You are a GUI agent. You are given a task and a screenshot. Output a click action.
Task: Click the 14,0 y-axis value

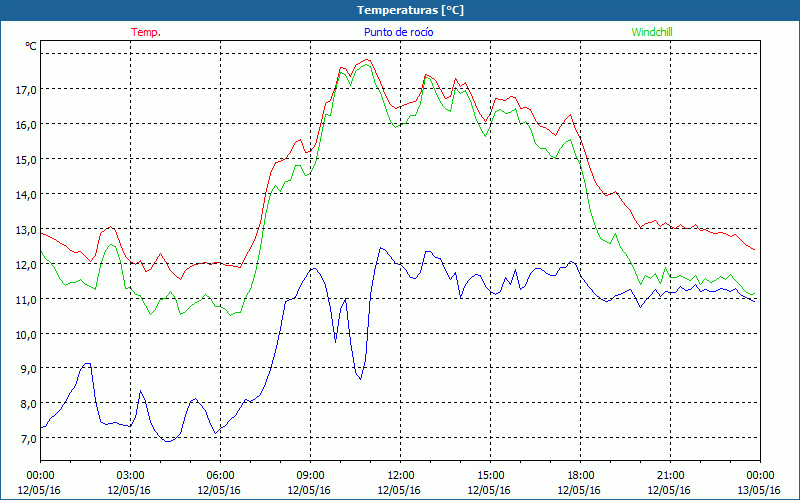(x=27, y=195)
